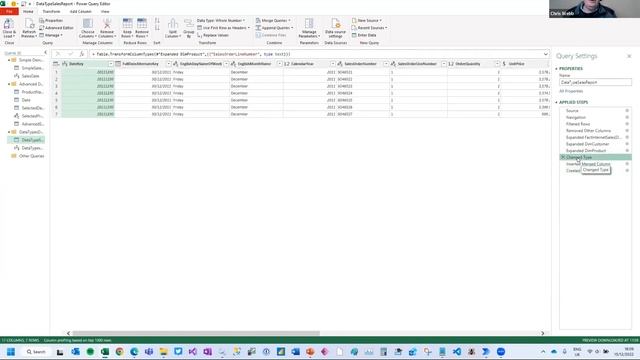Click the Close & Load icon
The image size is (640, 360).
click(x=9, y=24)
